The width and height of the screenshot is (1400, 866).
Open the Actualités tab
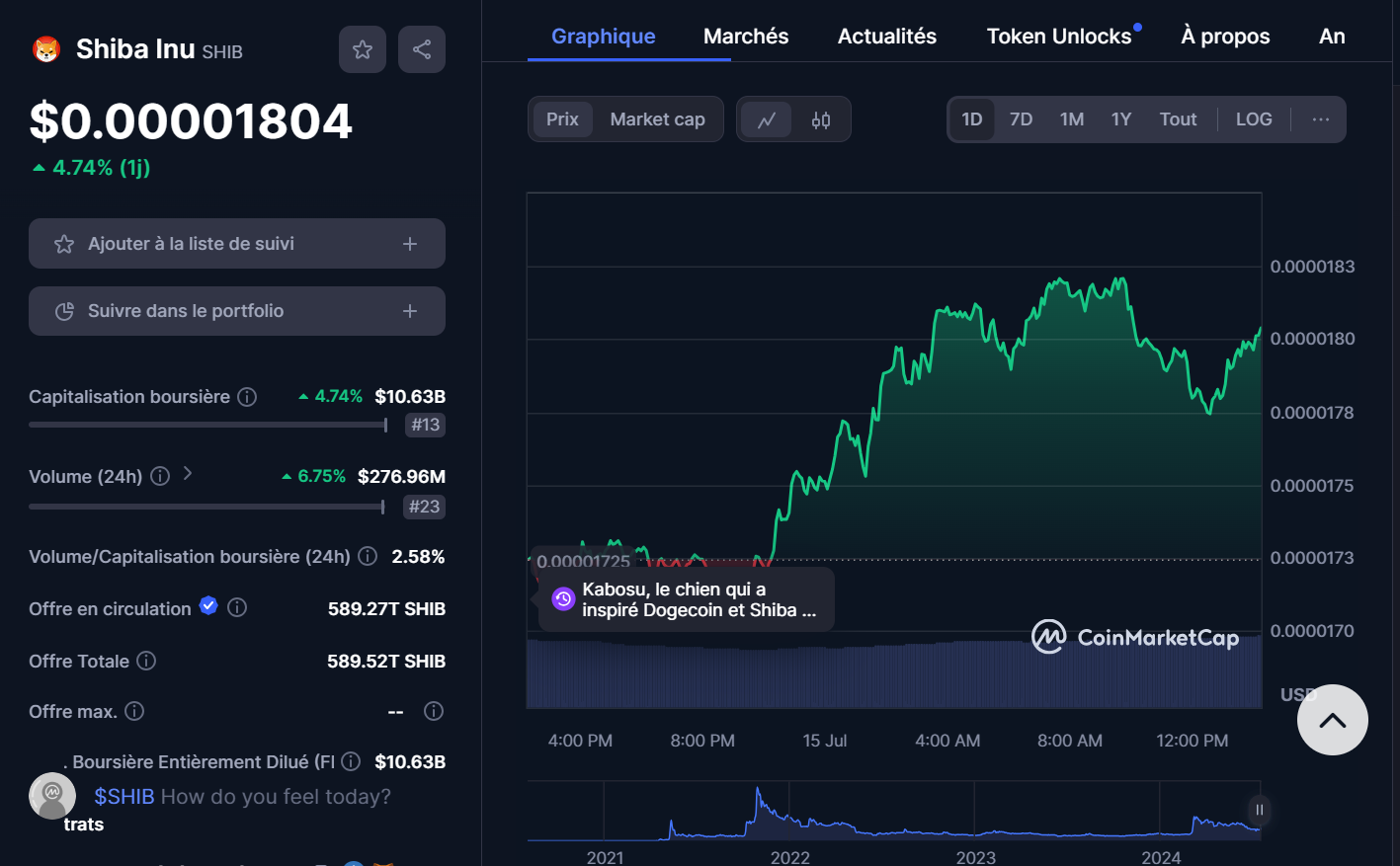[x=887, y=37]
